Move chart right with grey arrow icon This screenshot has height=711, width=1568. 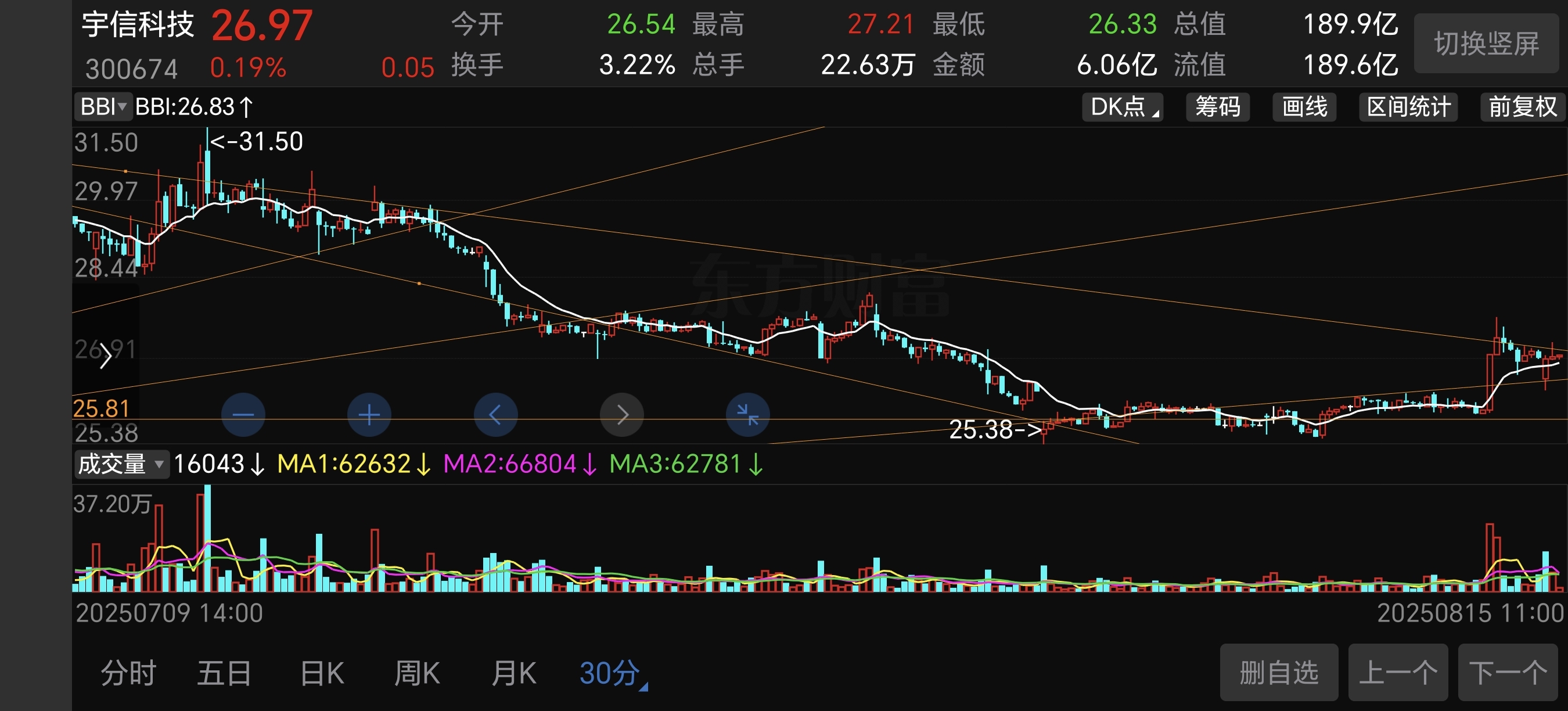(621, 415)
